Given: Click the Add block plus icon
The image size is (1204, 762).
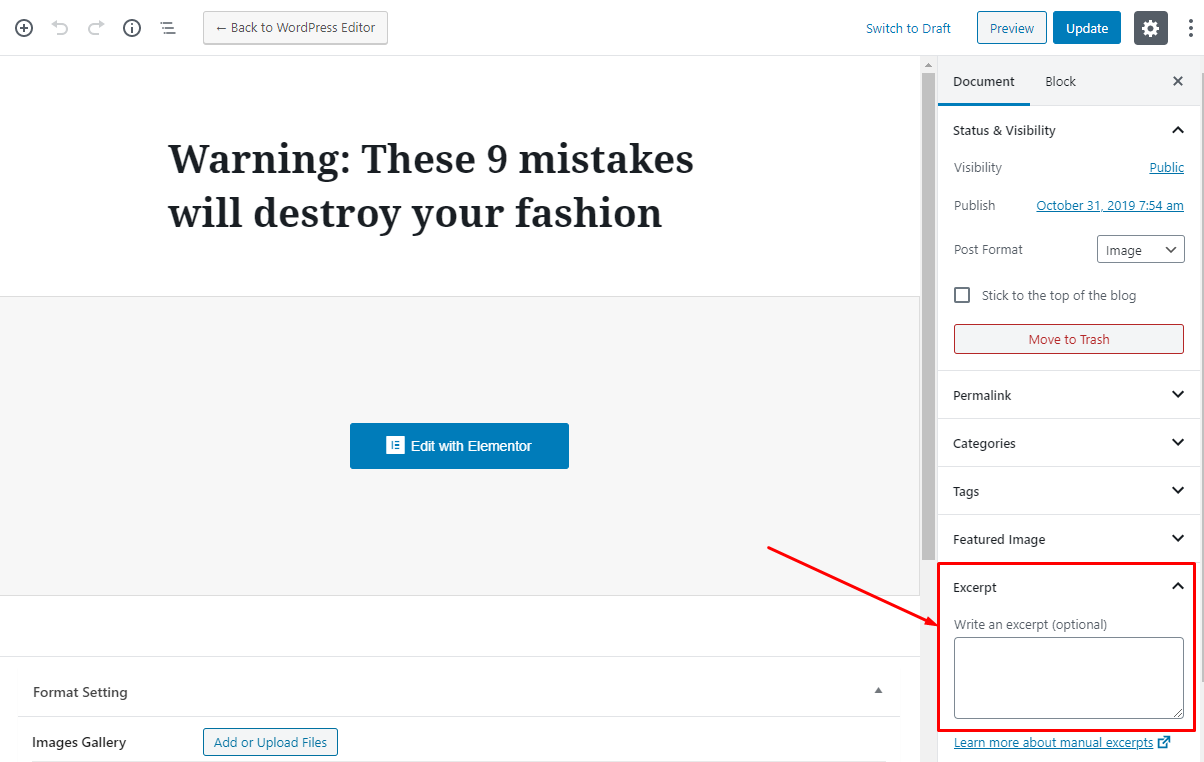Looking at the screenshot, I should (24, 28).
